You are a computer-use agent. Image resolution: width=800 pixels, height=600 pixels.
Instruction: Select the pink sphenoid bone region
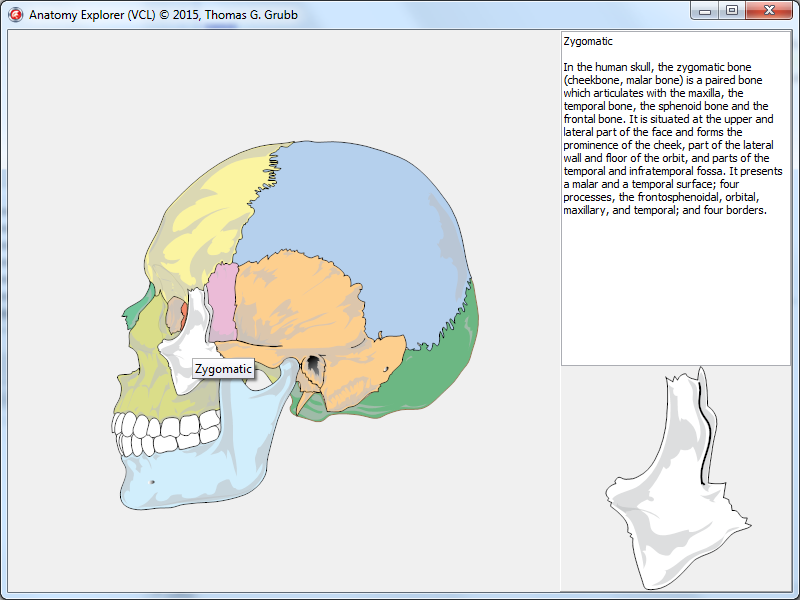[x=221, y=300]
